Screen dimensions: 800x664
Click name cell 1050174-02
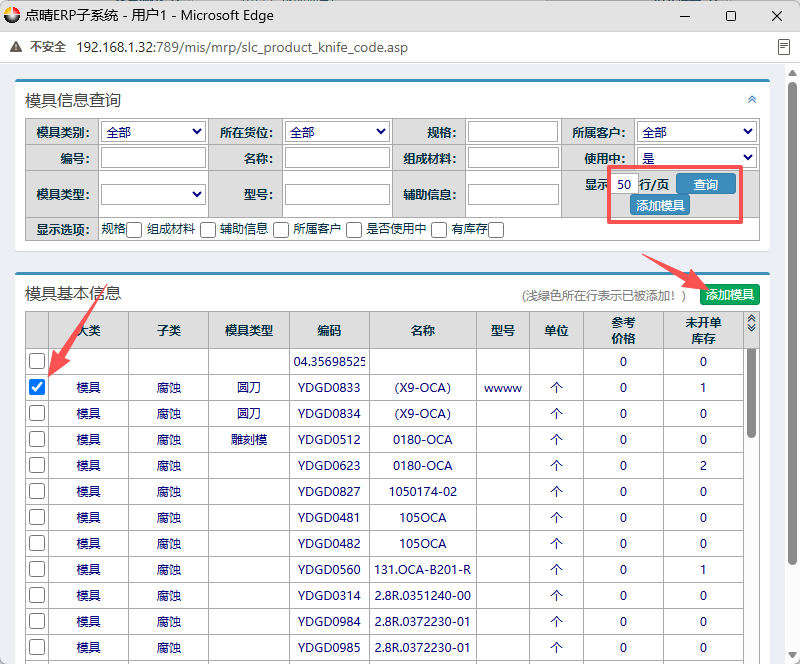click(x=422, y=491)
